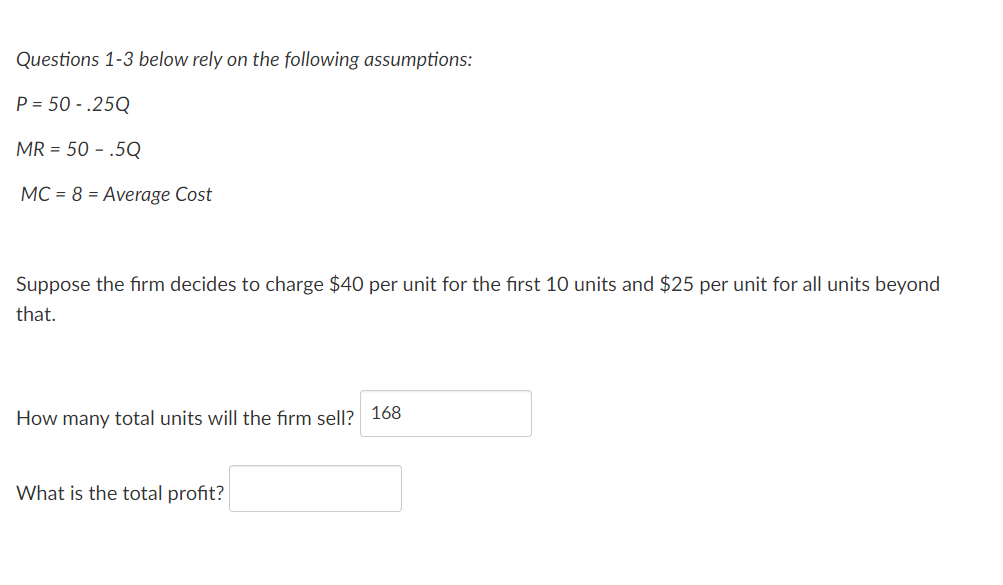Select the equation P = 50 - .25Q
This screenshot has height=585, width=1003.
point(72,104)
